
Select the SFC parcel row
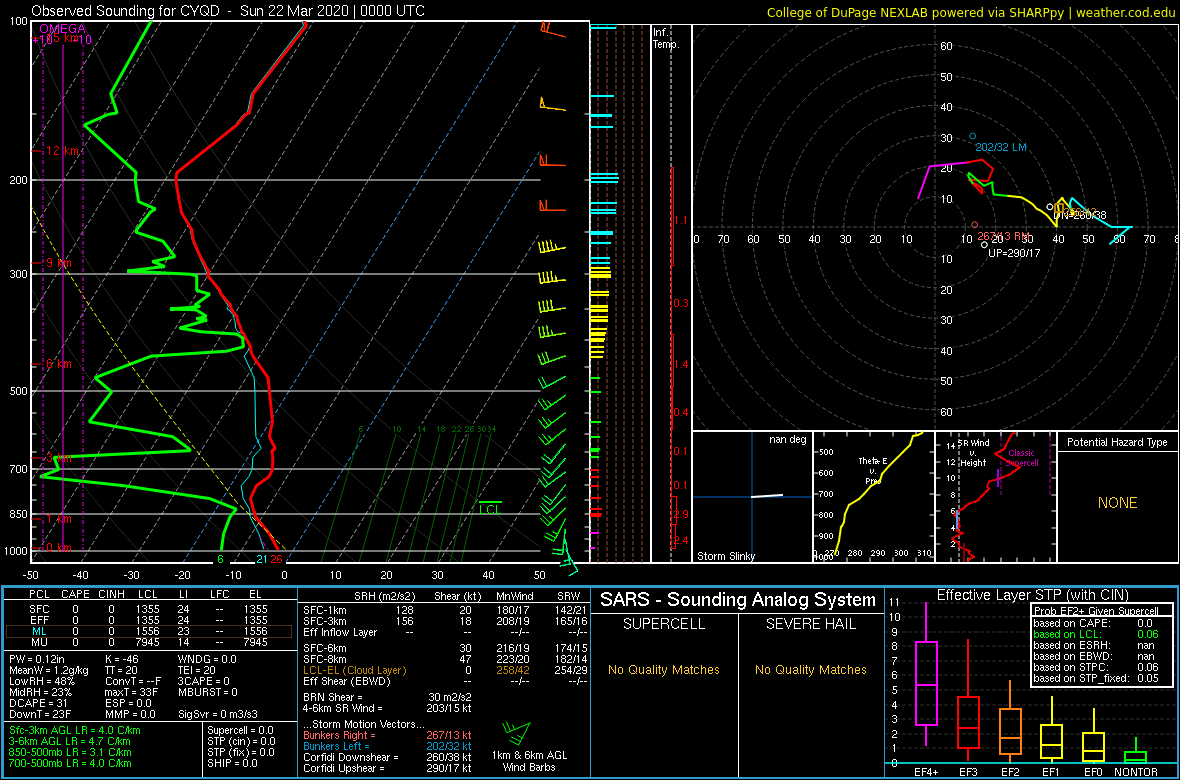147,609
